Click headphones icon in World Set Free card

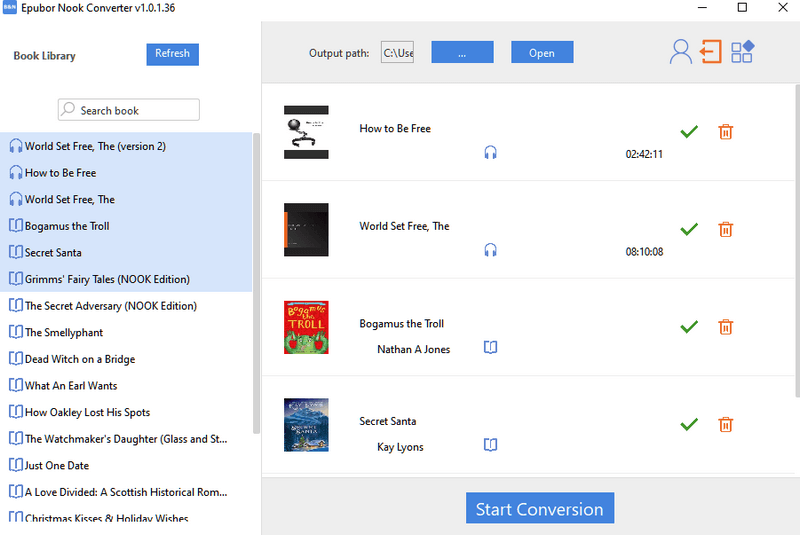click(490, 249)
